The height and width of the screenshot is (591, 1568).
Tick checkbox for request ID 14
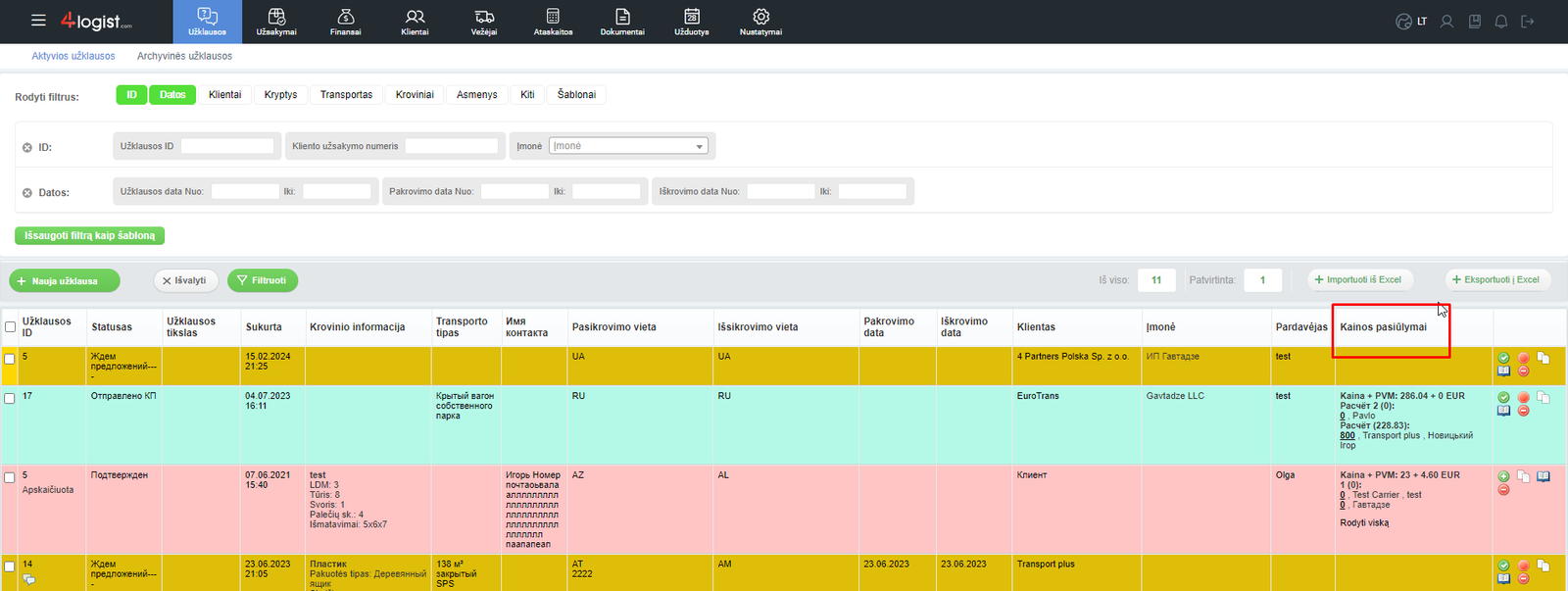(10, 566)
